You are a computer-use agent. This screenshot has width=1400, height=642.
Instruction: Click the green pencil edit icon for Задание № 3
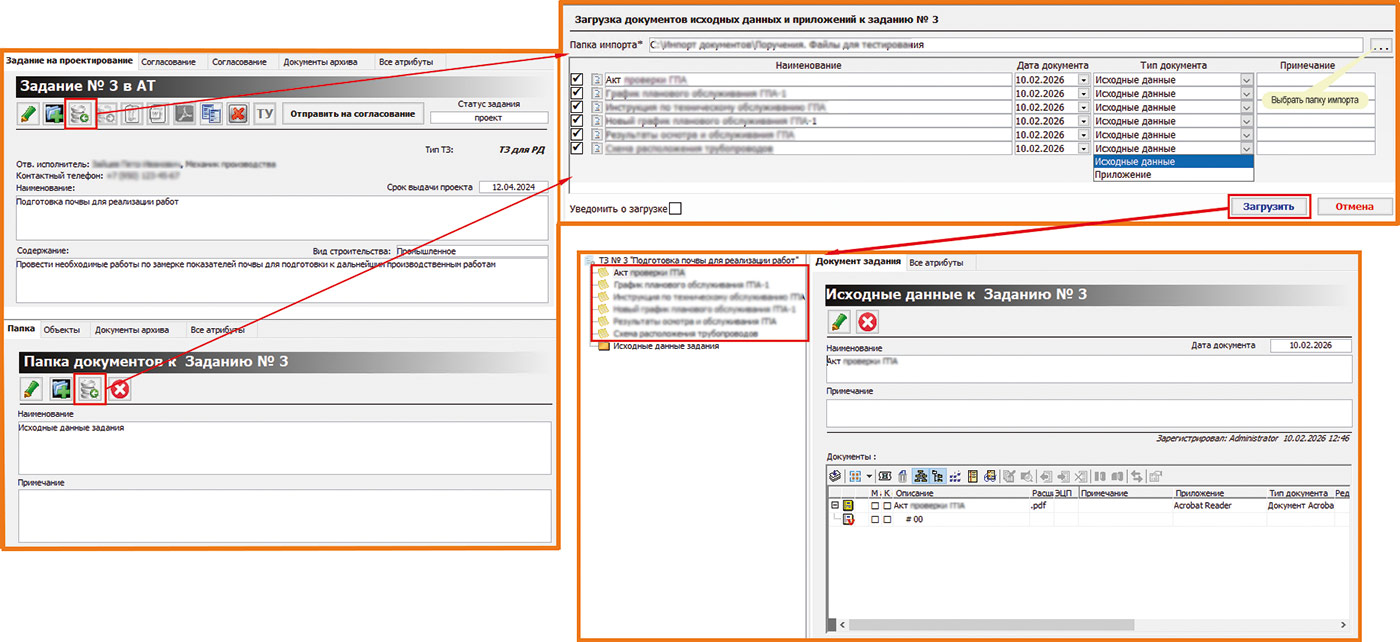point(29,114)
